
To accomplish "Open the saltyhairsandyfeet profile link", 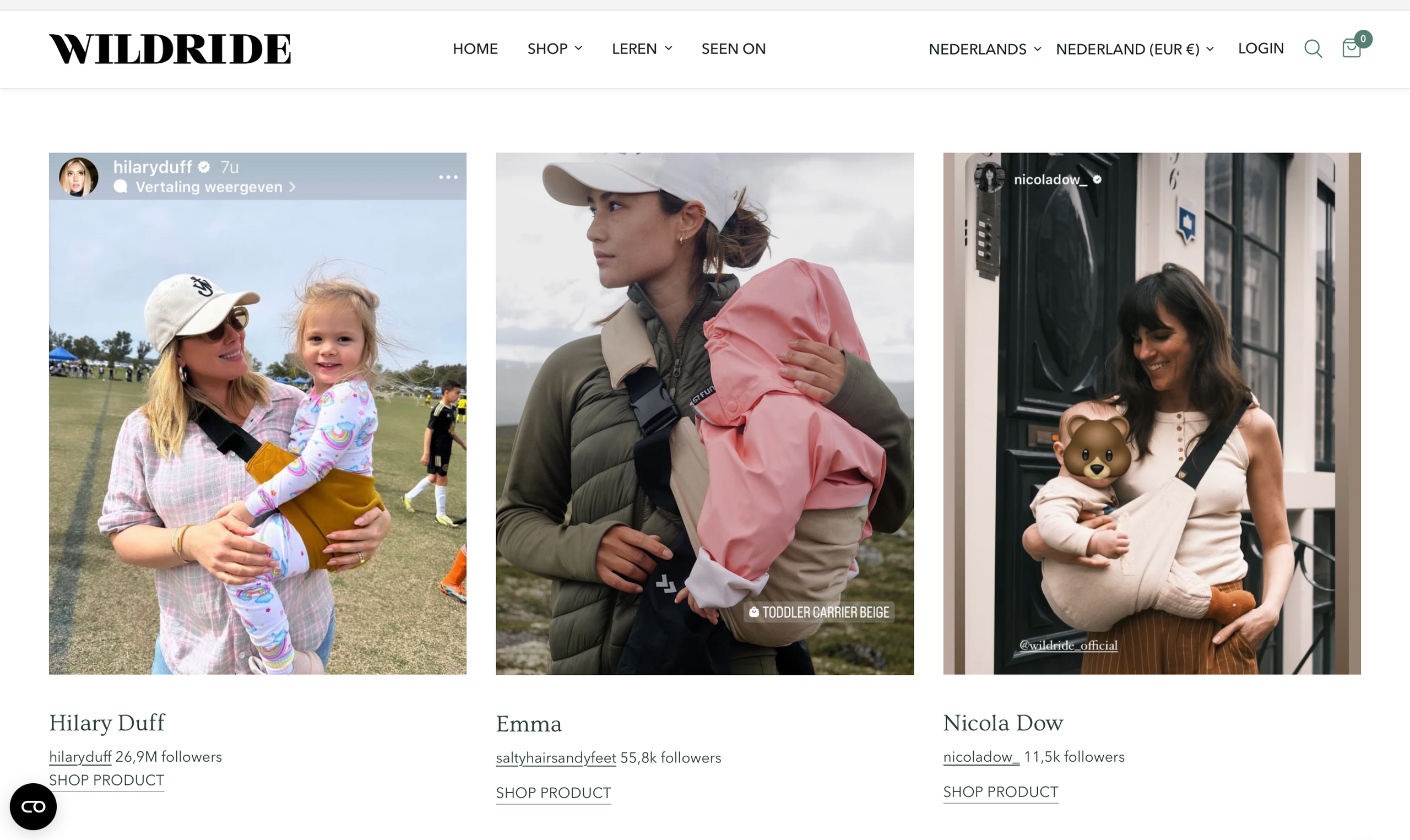I will pos(556,757).
